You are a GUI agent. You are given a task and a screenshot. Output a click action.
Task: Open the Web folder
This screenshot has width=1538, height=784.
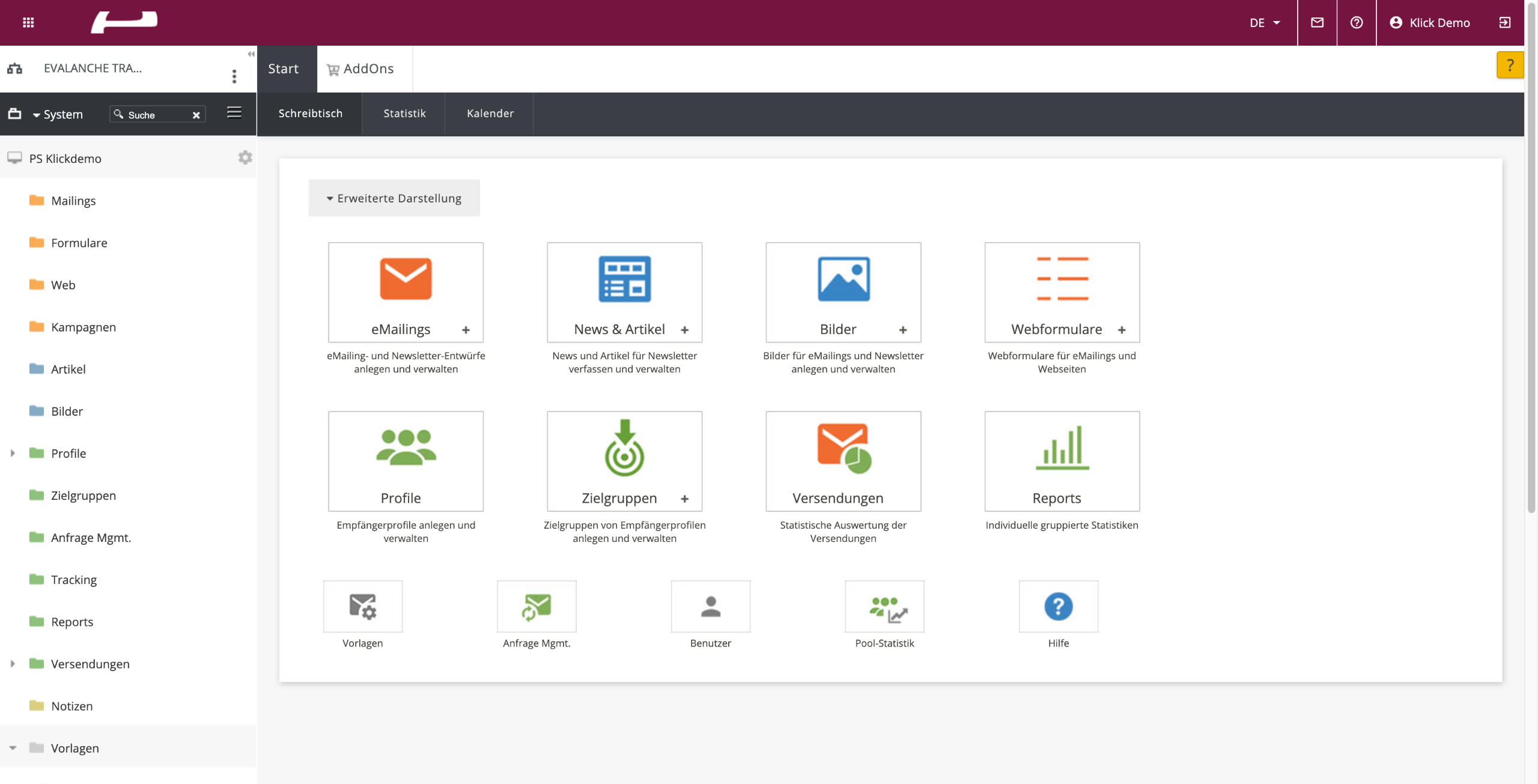click(63, 285)
